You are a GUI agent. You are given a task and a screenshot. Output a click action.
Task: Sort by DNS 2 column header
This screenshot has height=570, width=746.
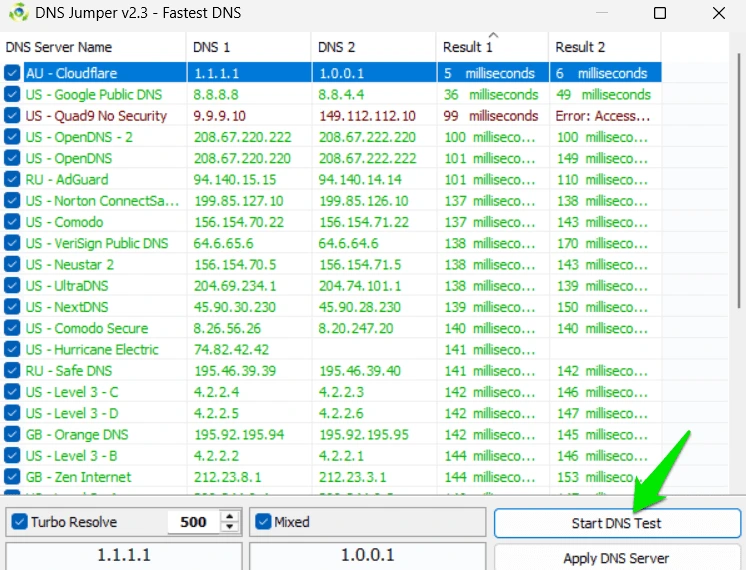[374, 47]
